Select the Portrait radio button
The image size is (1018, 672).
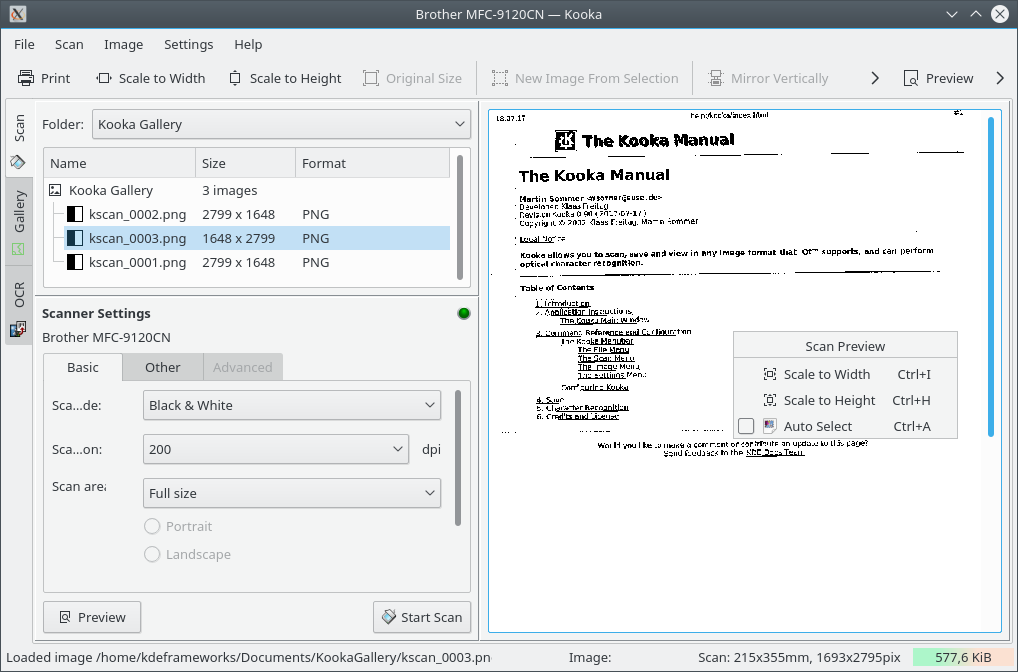[x=152, y=526]
